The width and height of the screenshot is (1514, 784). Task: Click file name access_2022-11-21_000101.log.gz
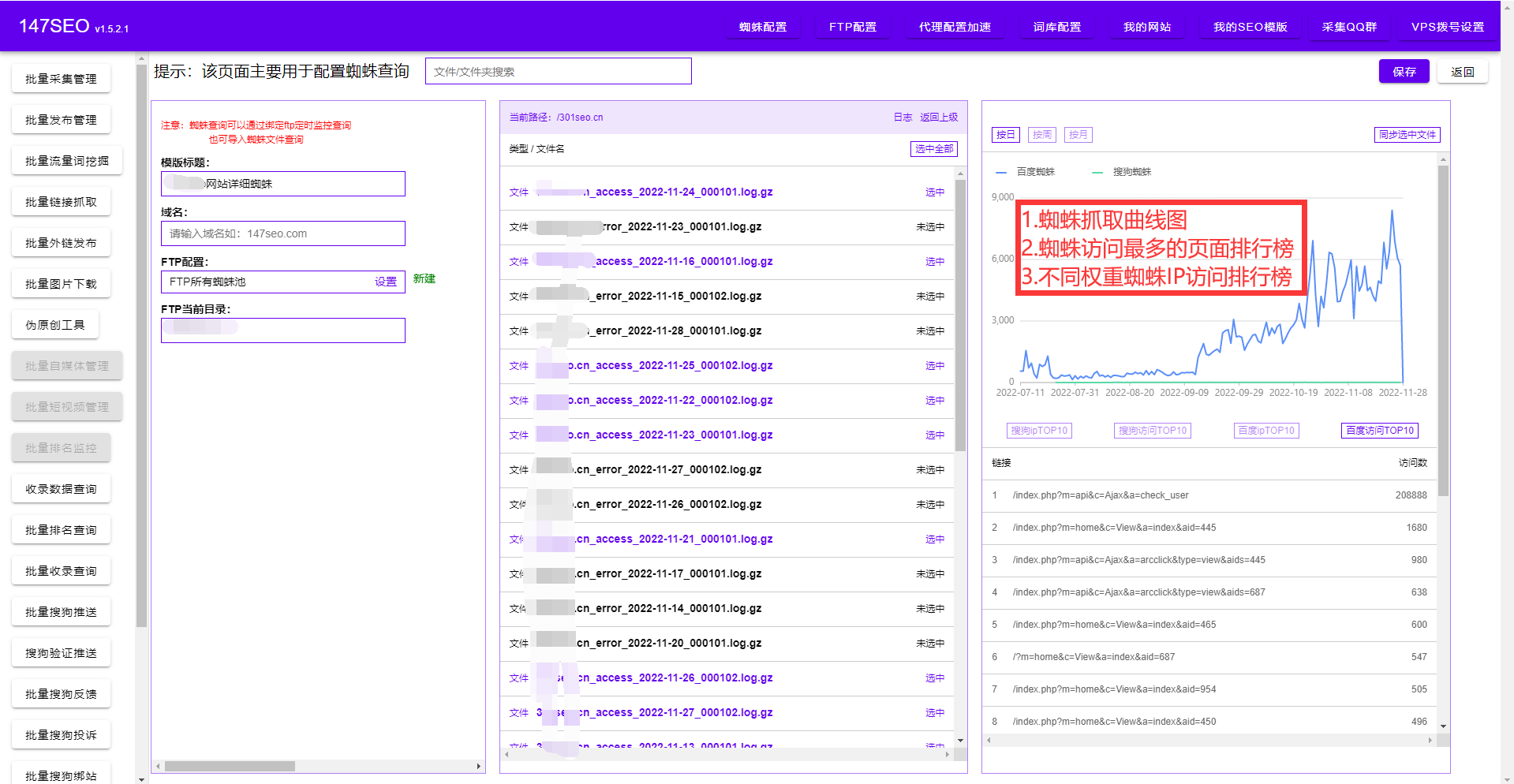[655, 539]
